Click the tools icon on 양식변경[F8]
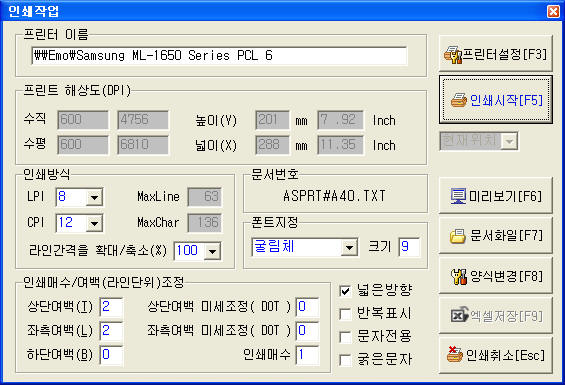 (x=459, y=276)
